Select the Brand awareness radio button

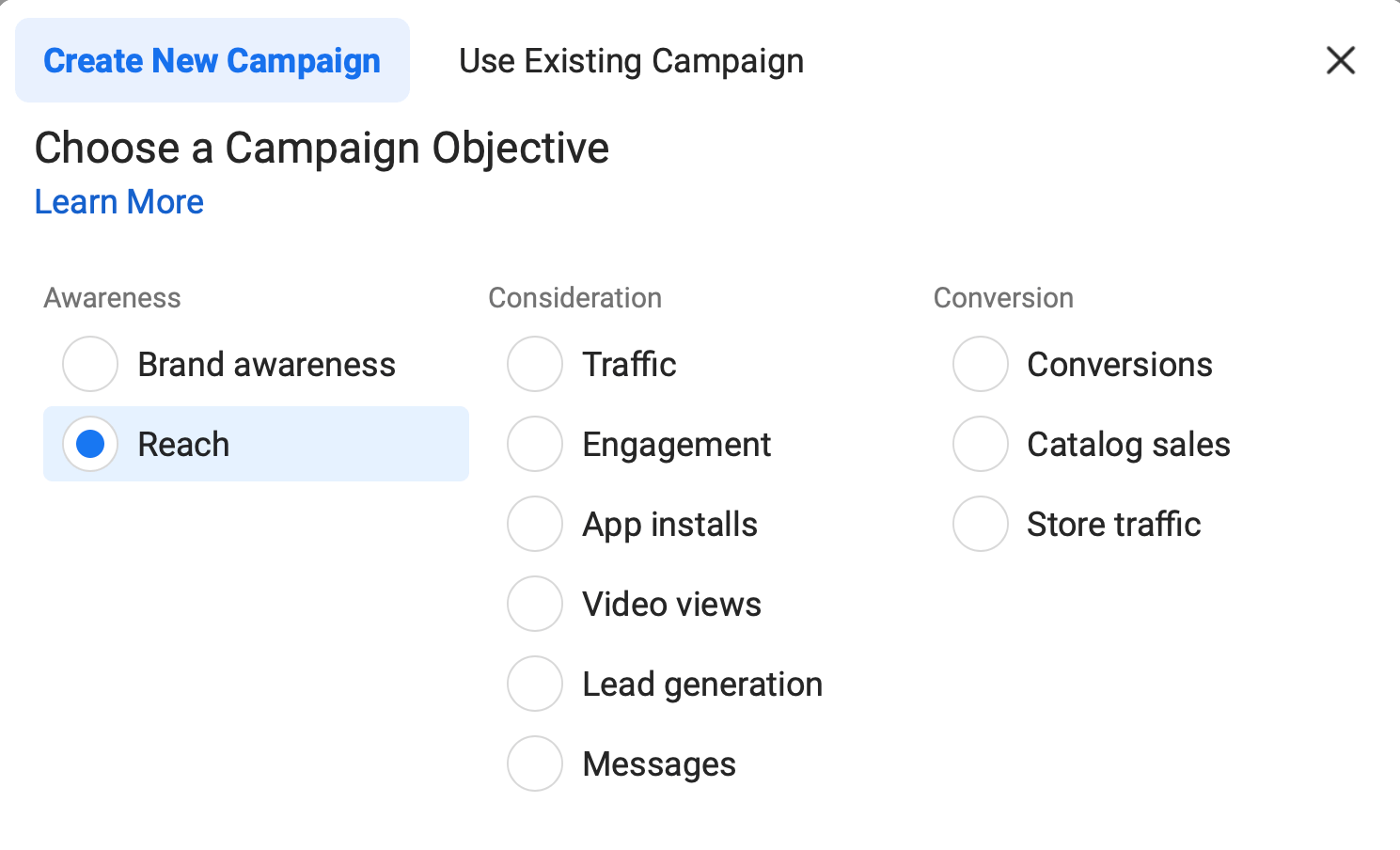click(90, 364)
